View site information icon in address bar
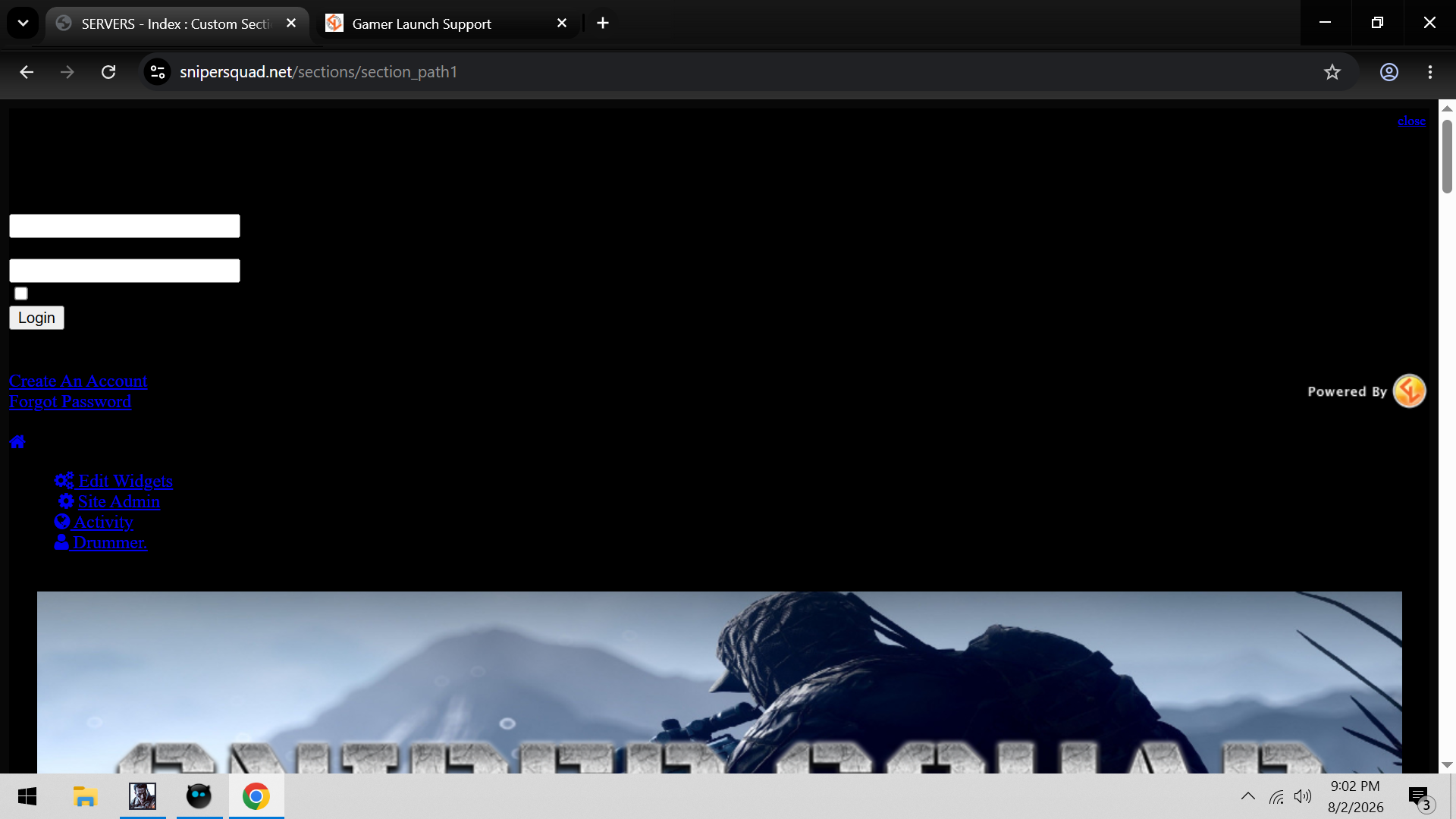 (158, 72)
